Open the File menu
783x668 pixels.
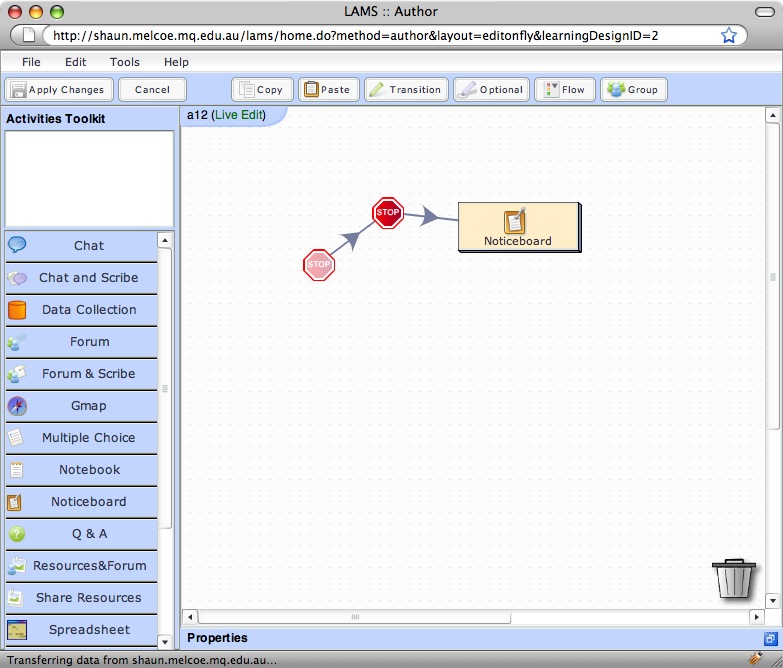pos(31,62)
